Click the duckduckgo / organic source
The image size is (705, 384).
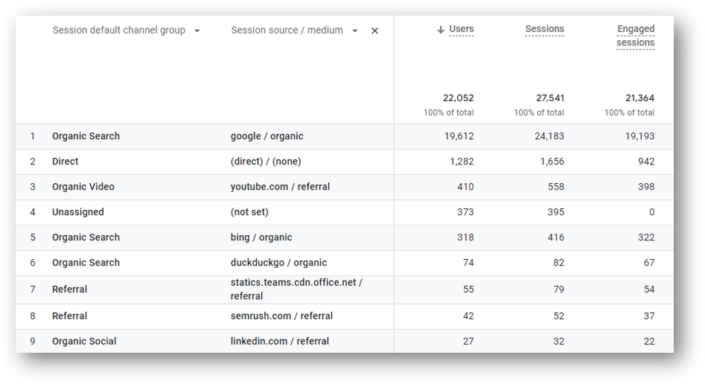tap(279, 263)
